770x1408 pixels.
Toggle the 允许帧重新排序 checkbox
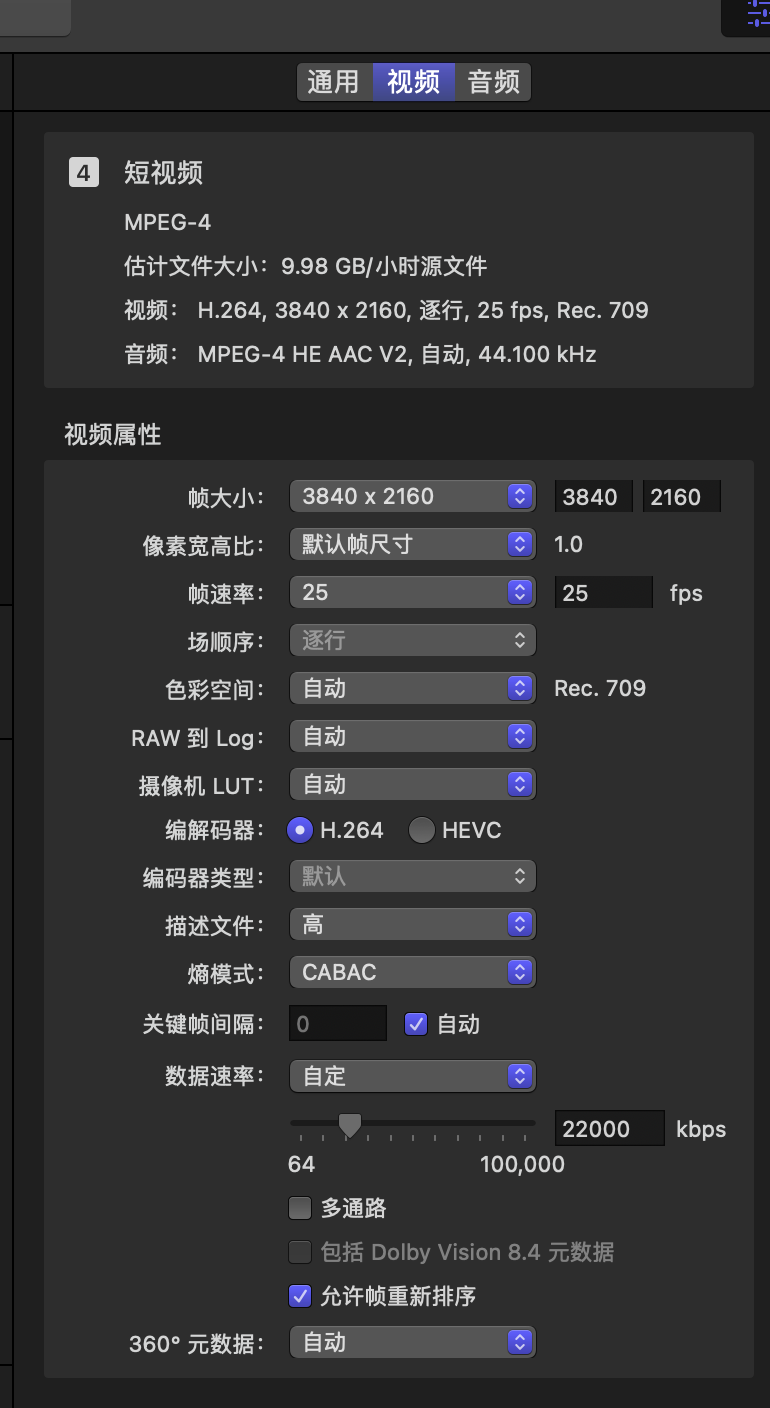coord(300,1296)
